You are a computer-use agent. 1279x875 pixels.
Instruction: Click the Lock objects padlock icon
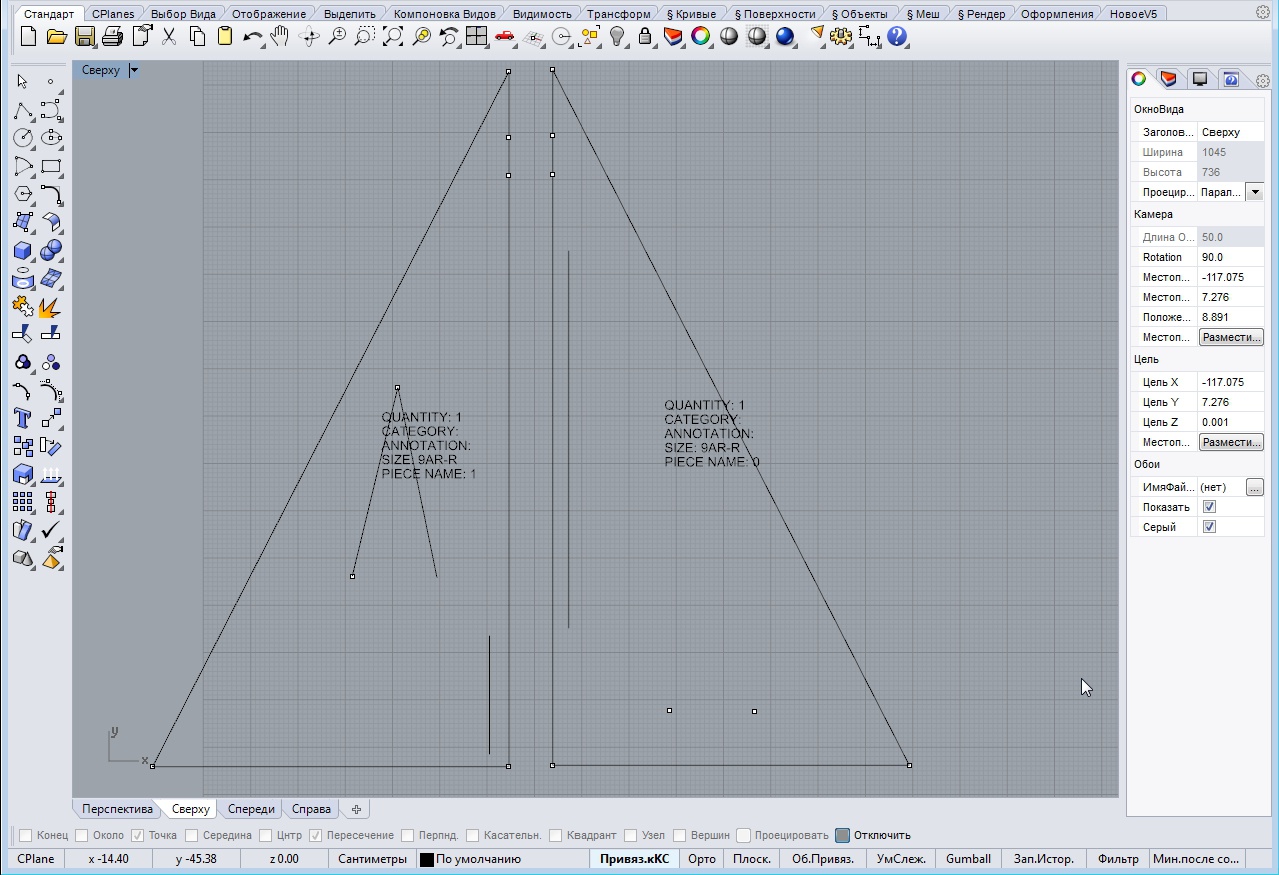coord(645,37)
